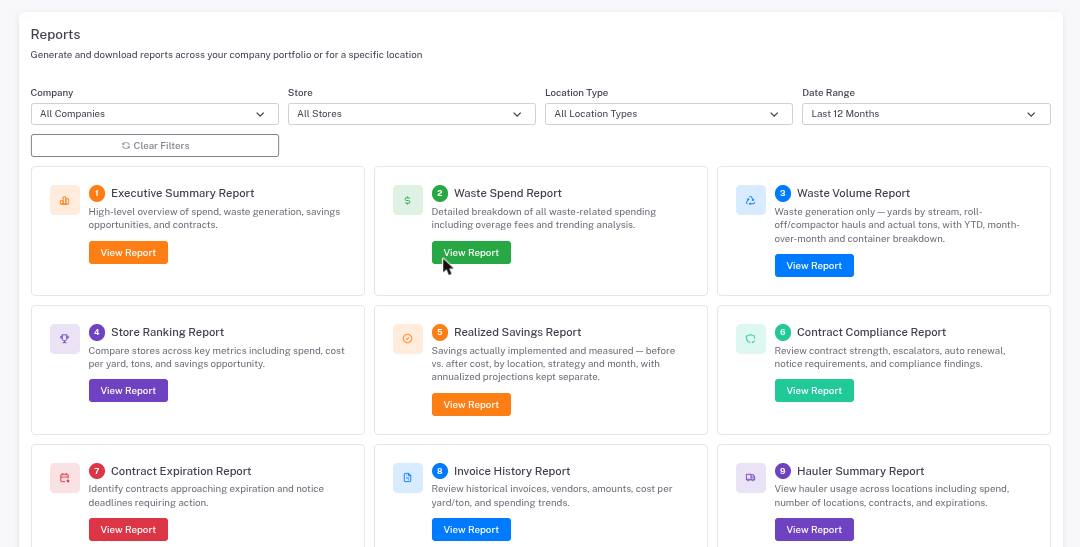The width and height of the screenshot is (1080, 547).
Task: Click the teal number 6 badge
Action: (x=782, y=332)
